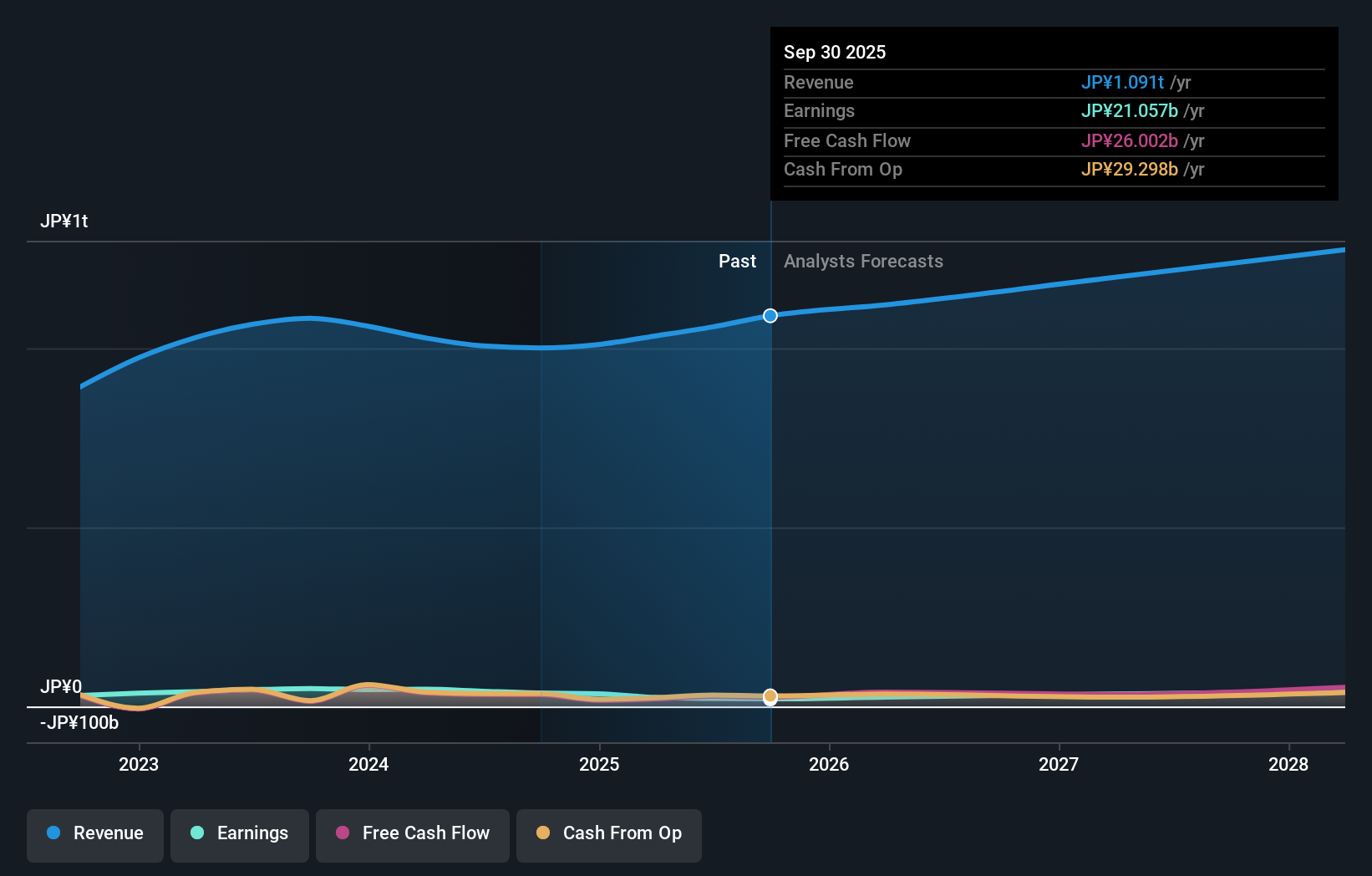Image resolution: width=1372 pixels, height=876 pixels.
Task: Click the orange Cash From Op dot icon
Action: 543,833
